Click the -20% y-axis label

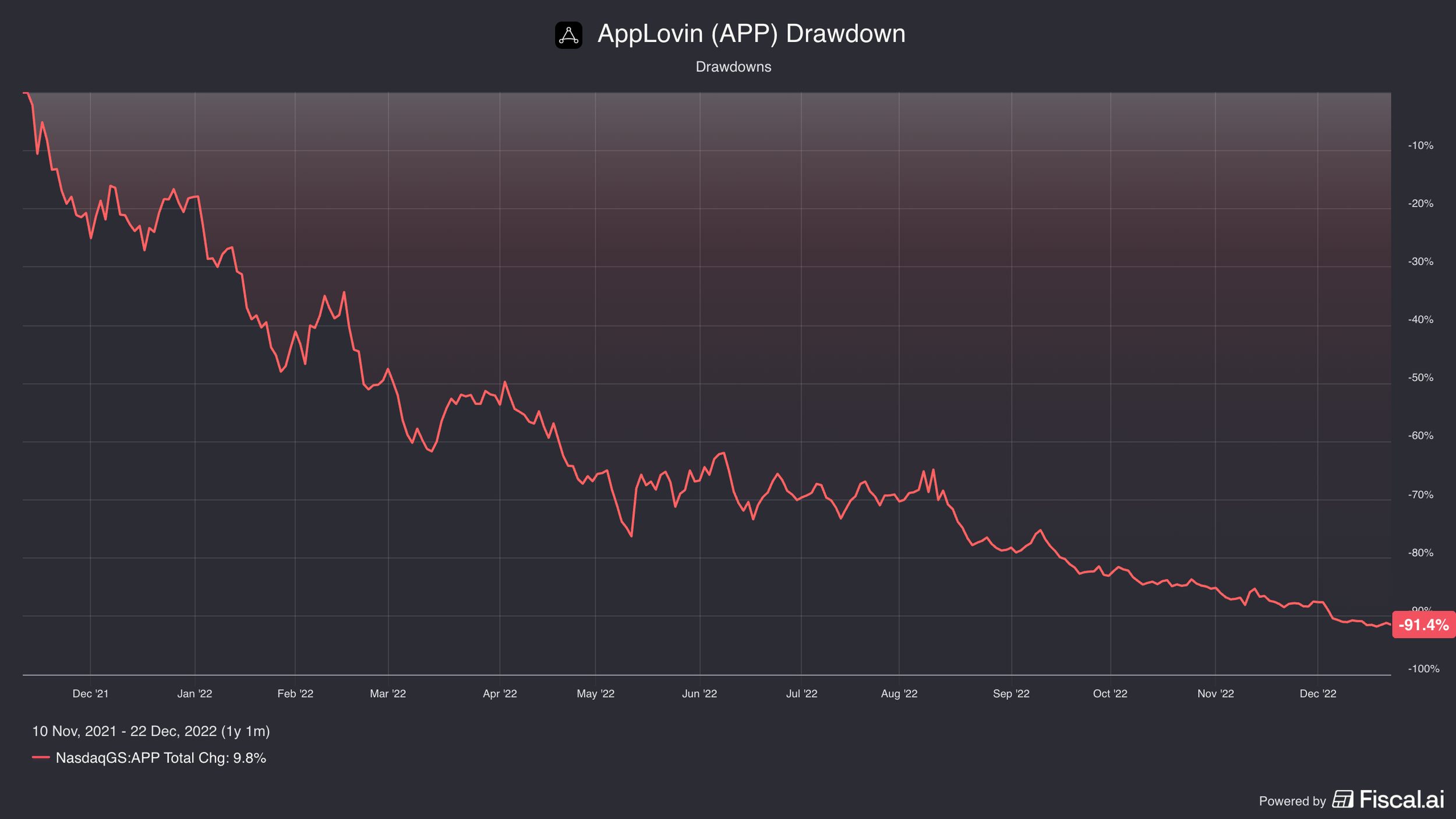(x=1420, y=203)
